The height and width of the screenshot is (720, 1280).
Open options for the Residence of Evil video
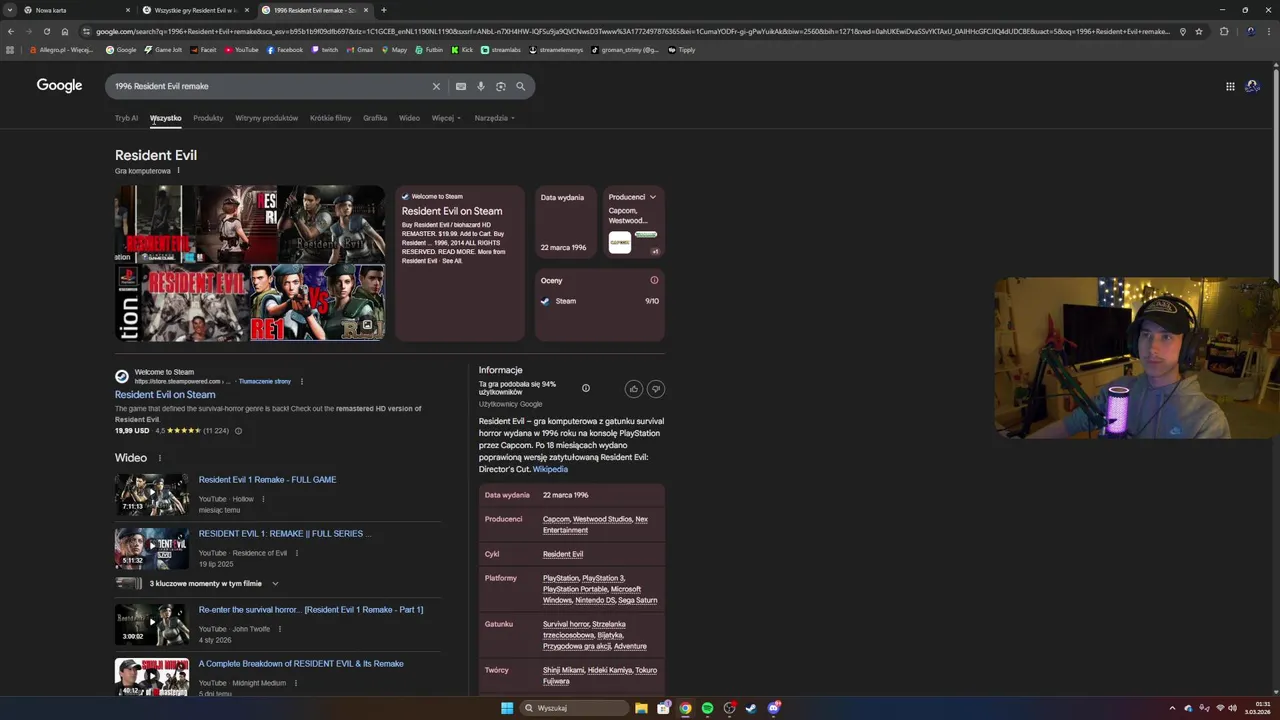pos(297,553)
